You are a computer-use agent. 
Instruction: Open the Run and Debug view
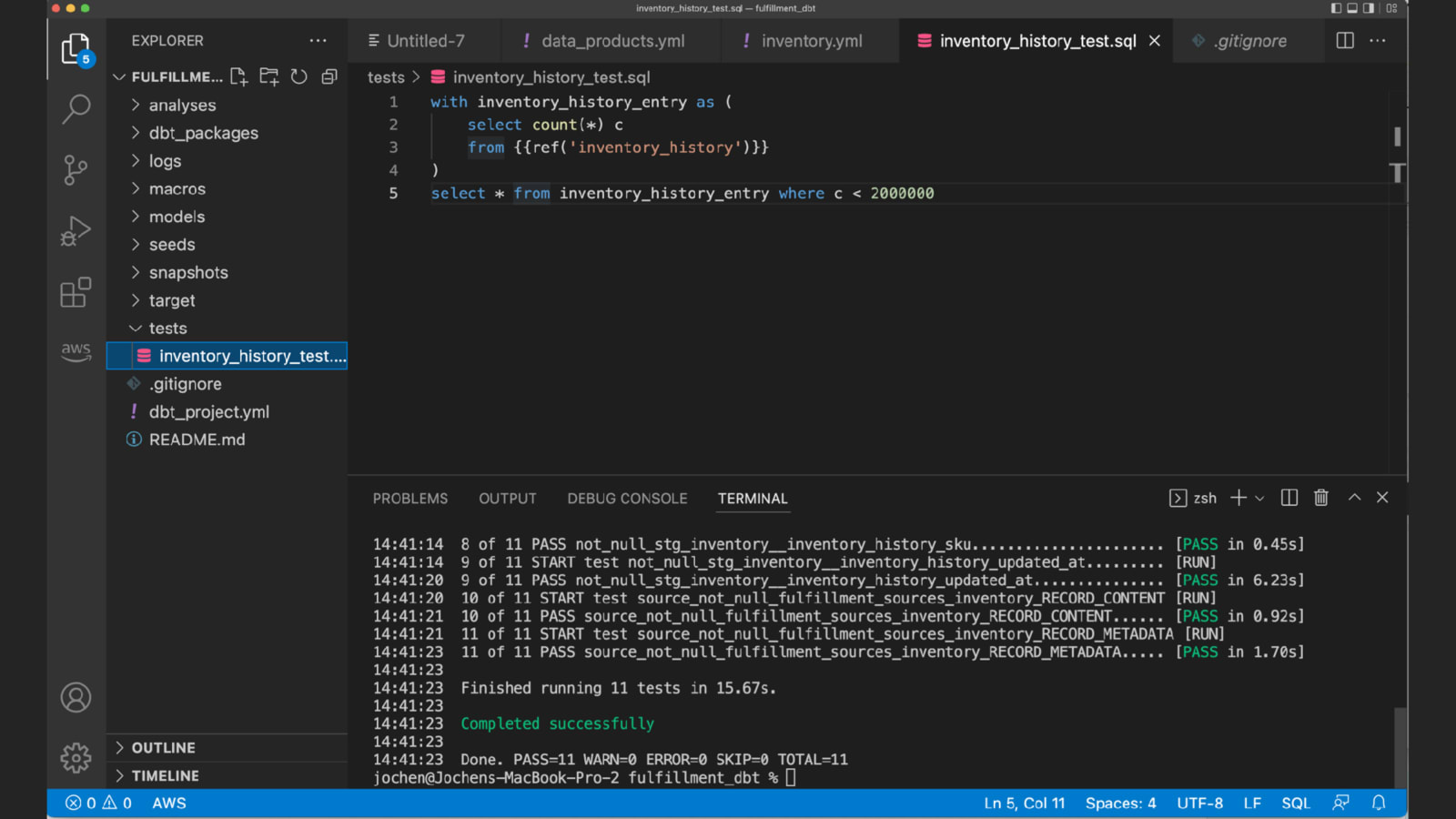76,231
